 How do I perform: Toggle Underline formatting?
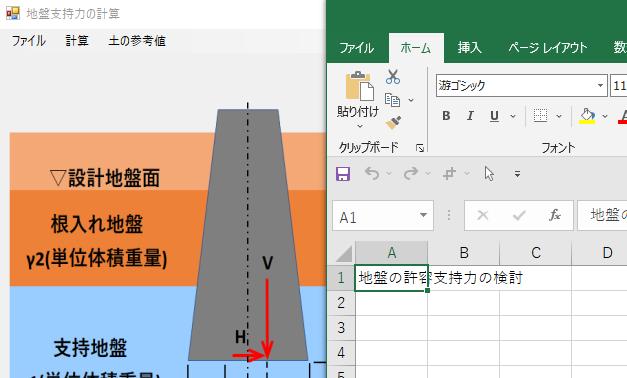pos(494,116)
